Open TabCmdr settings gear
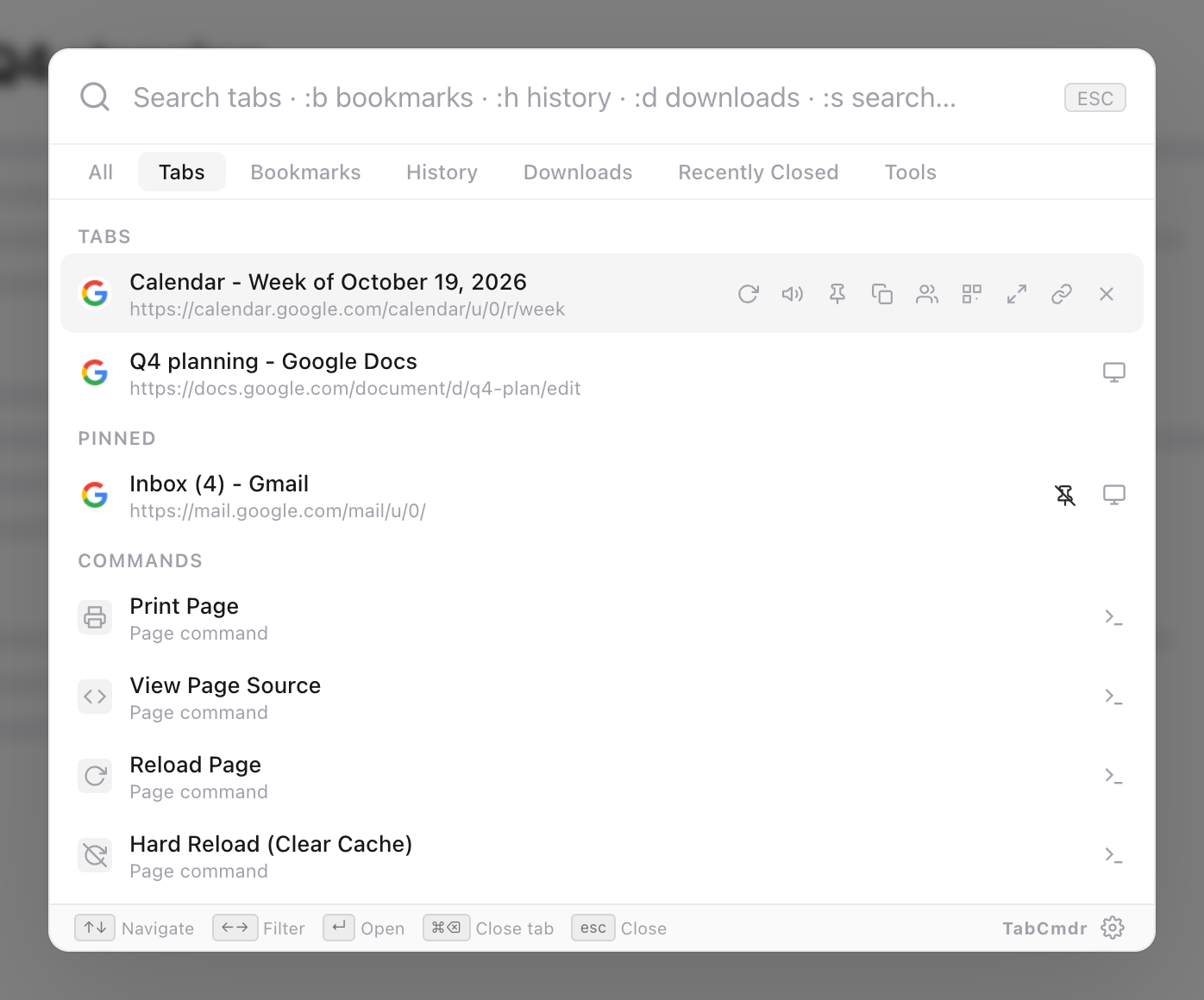Image resolution: width=1204 pixels, height=1000 pixels. coord(1113,928)
